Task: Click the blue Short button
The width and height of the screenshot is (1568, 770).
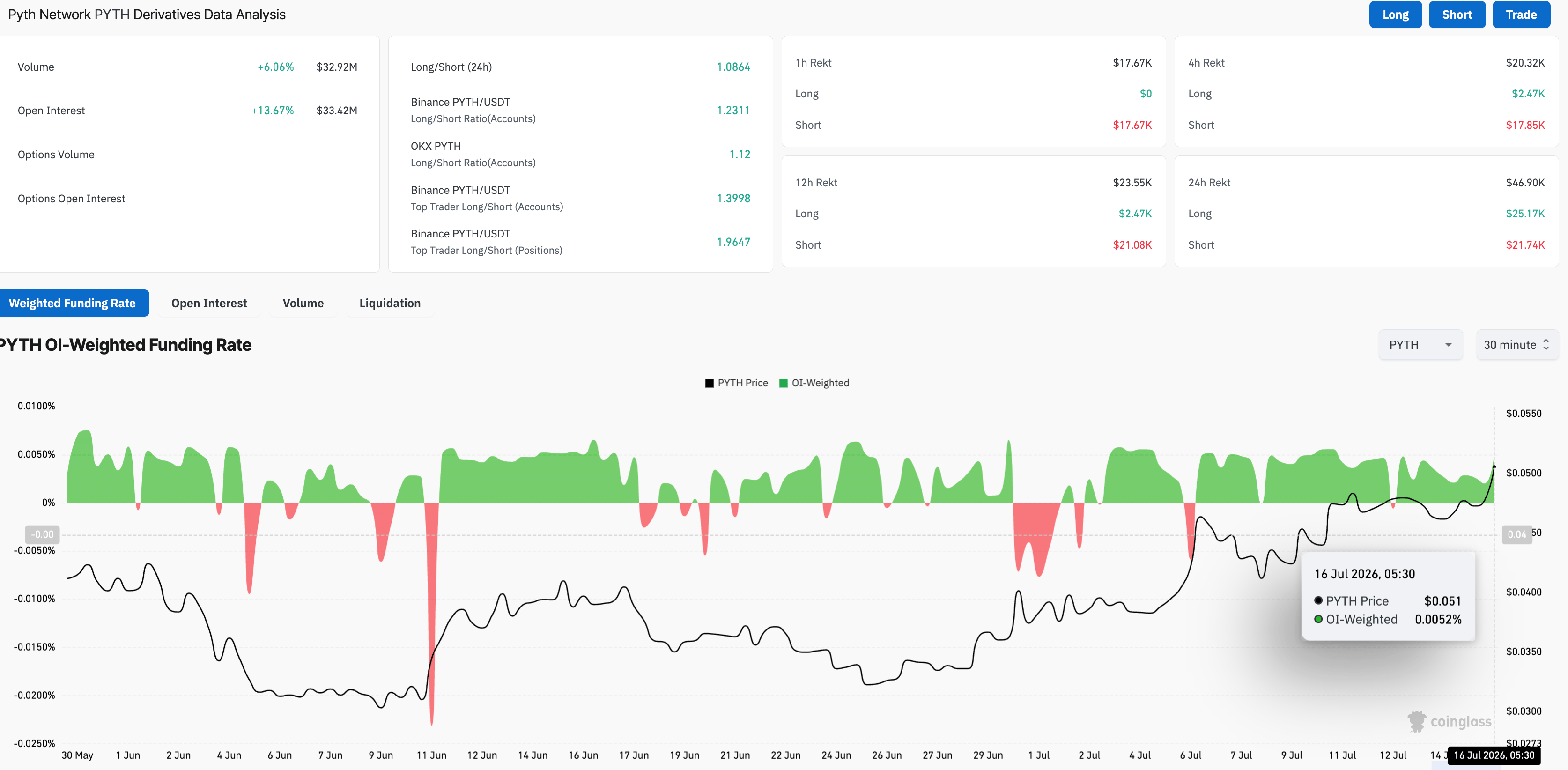Action: (1457, 15)
